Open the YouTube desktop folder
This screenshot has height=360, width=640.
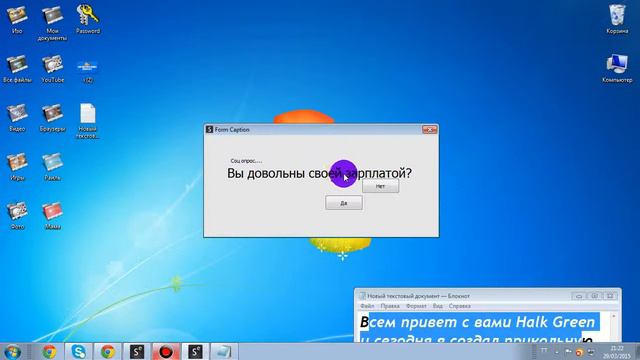click(x=53, y=69)
